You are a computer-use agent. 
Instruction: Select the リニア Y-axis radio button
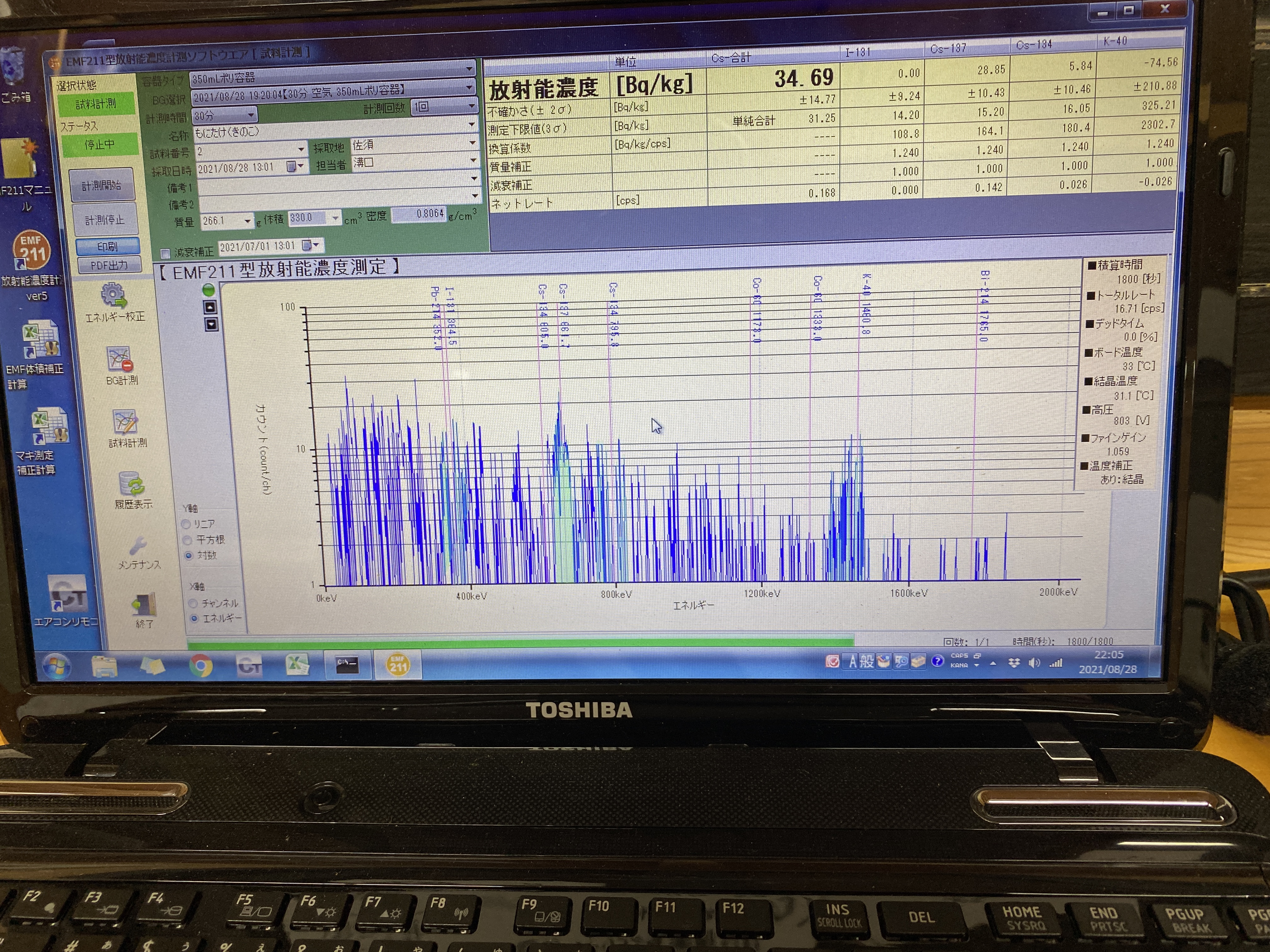click(186, 524)
